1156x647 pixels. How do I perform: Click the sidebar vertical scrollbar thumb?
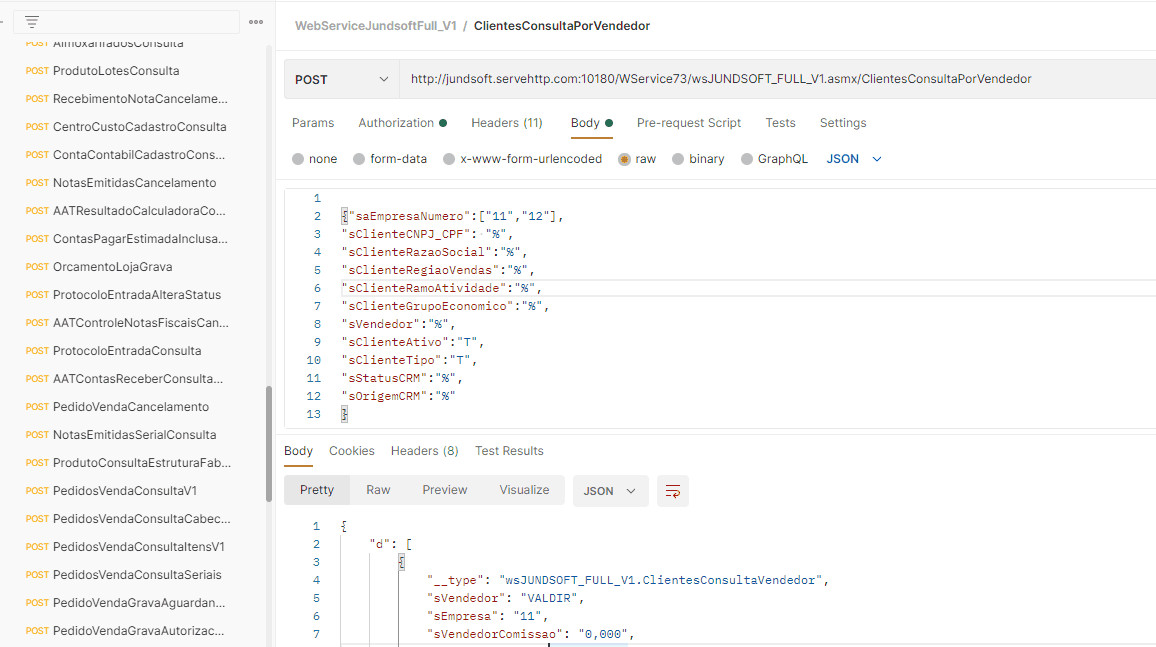coord(268,445)
